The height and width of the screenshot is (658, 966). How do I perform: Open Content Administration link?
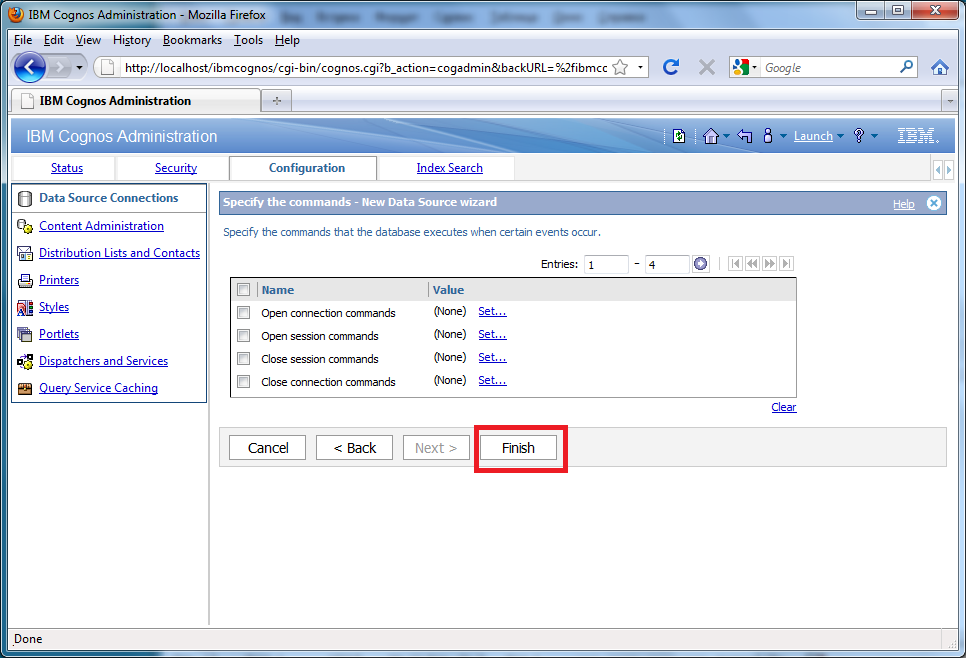[102, 226]
